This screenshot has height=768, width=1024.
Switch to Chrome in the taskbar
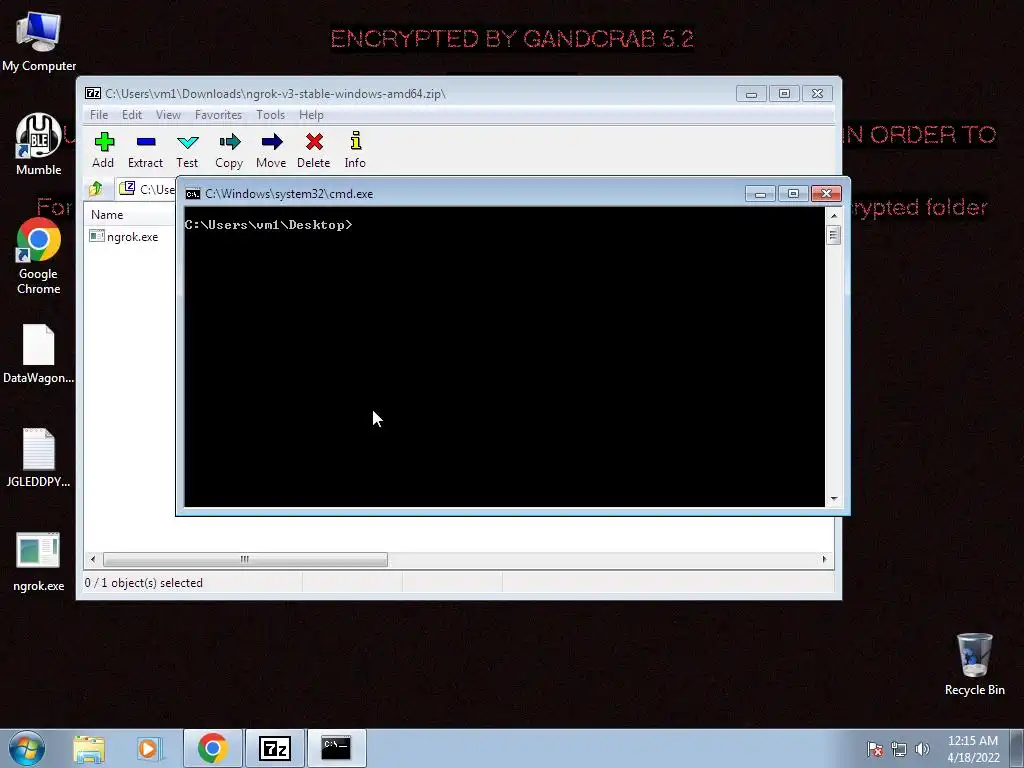[x=212, y=748]
